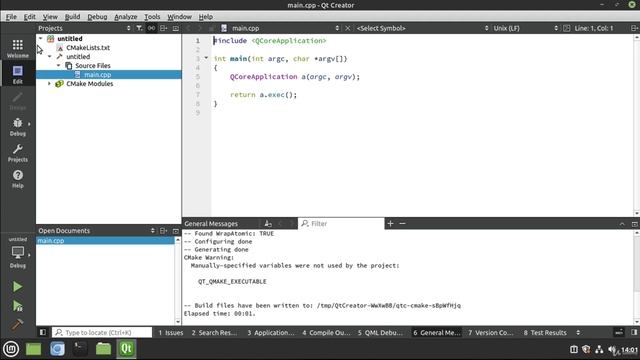Maximize or close the output pane
The width and height of the screenshot is (640, 360).
[x=634, y=224]
